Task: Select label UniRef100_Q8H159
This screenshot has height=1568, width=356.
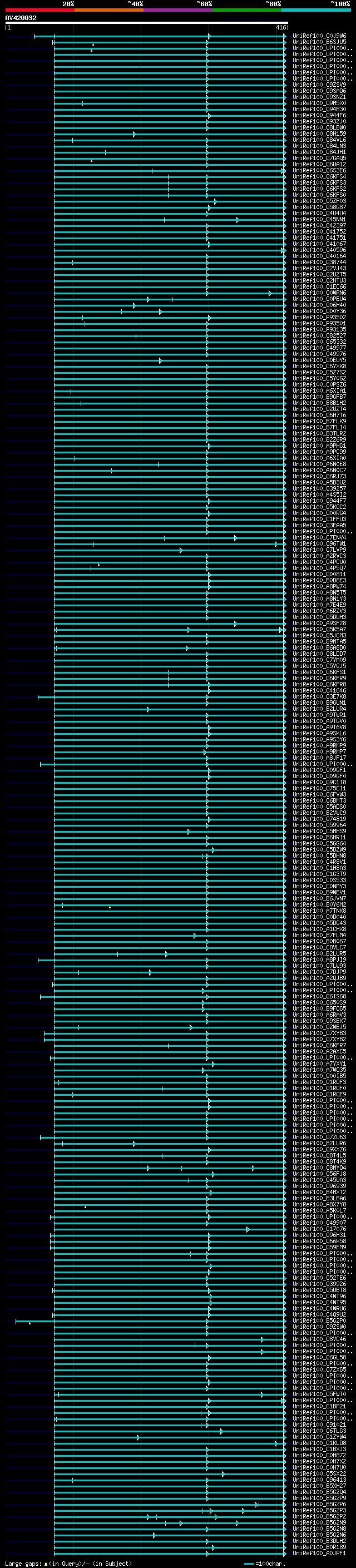Action: [x=319, y=133]
